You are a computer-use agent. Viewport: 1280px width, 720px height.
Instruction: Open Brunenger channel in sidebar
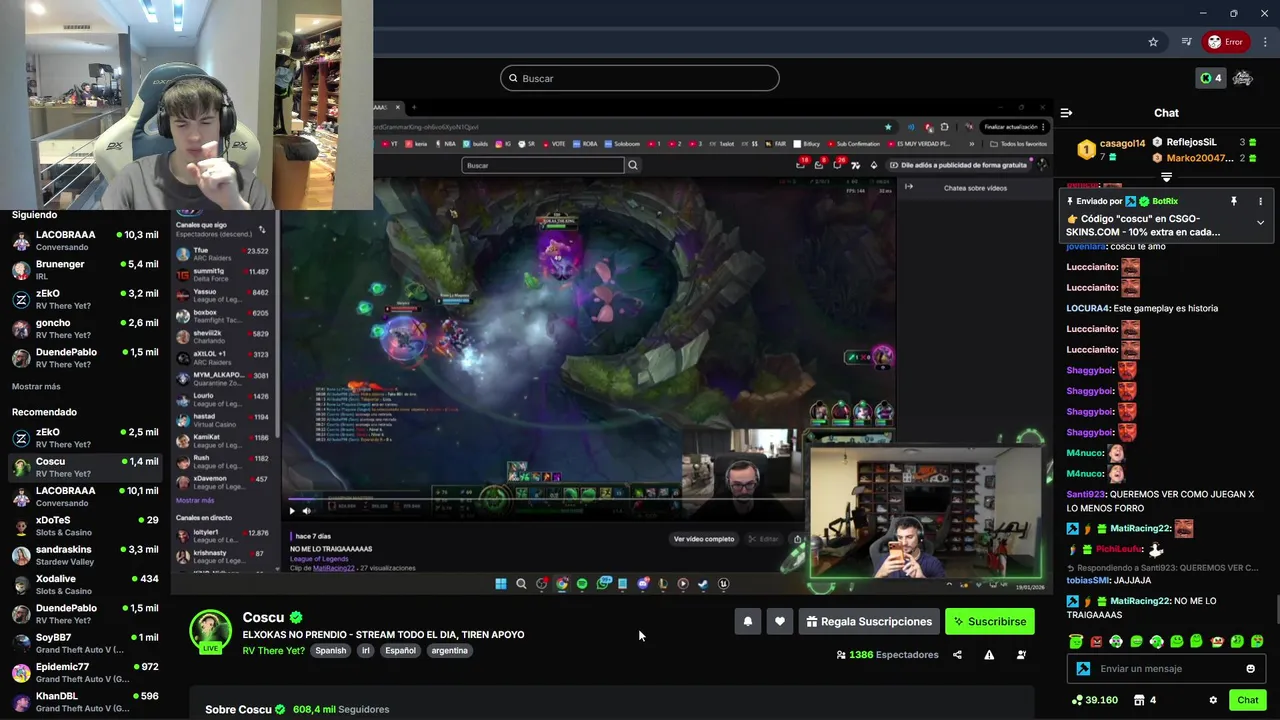[x=85, y=270]
